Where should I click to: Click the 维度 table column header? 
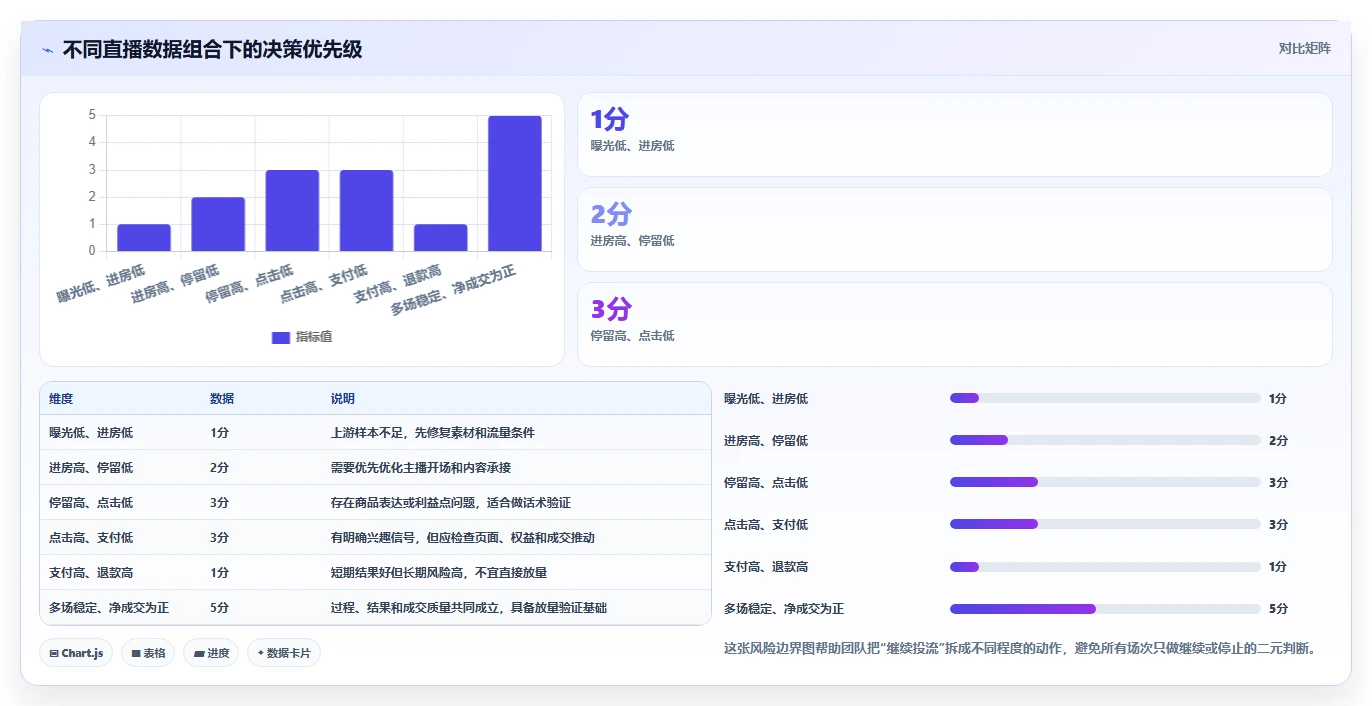click(61, 399)
